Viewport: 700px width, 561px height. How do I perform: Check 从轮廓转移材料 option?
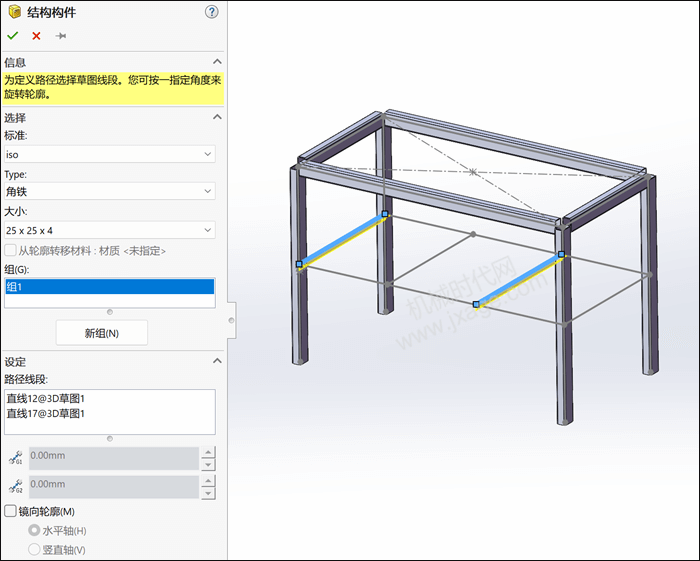tap(10, 250)
